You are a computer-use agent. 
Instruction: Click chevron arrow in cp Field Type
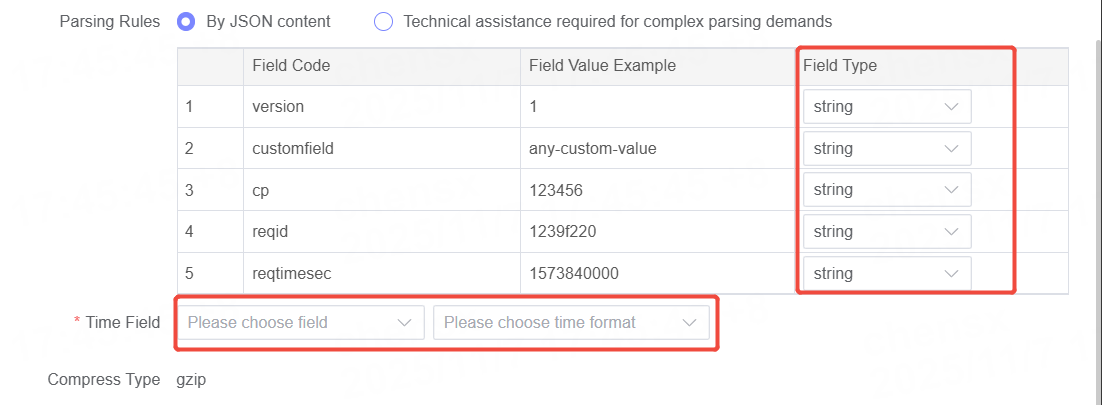951,190
